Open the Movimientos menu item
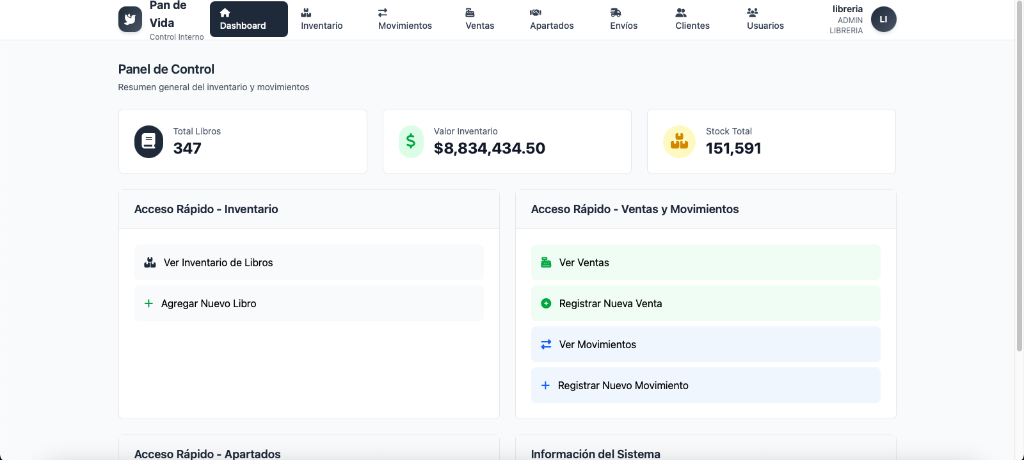This screenshot has height=460, width=1024. click(405, 19)
